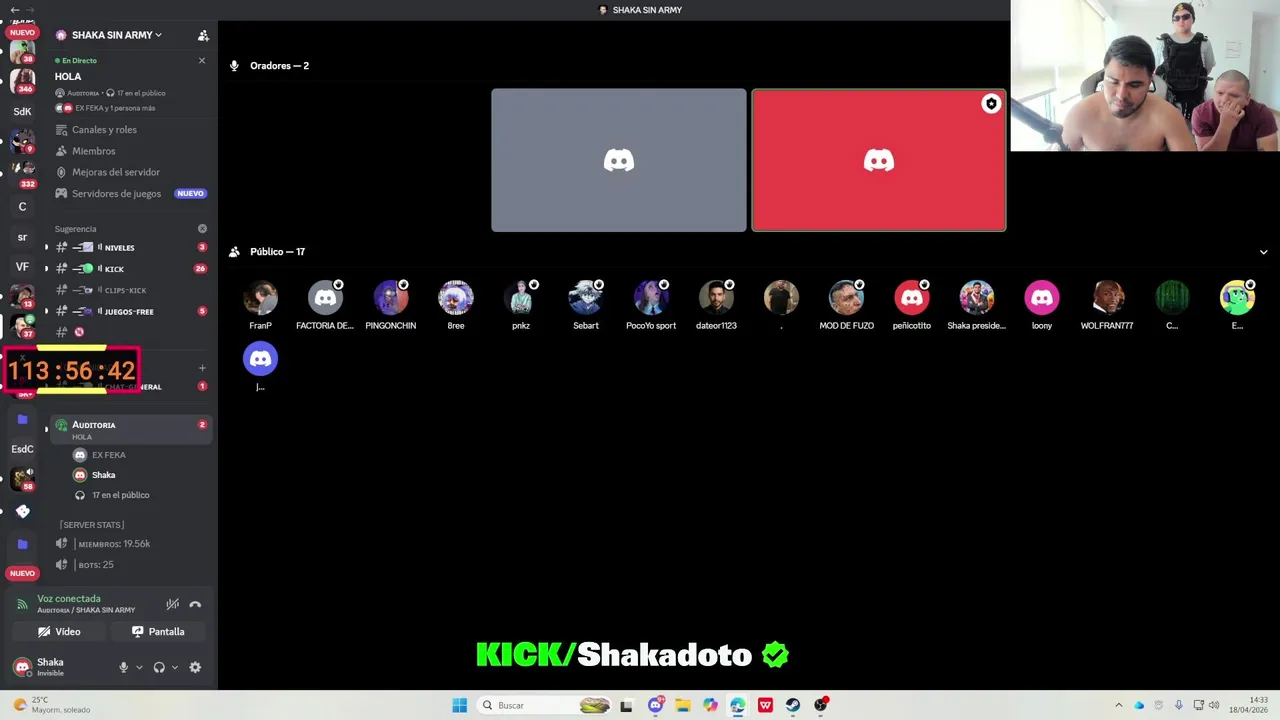Click the moderator badge on red tile
This screenshot has width=1280, height=720.
pyautogui.click(x=991, y=104)
